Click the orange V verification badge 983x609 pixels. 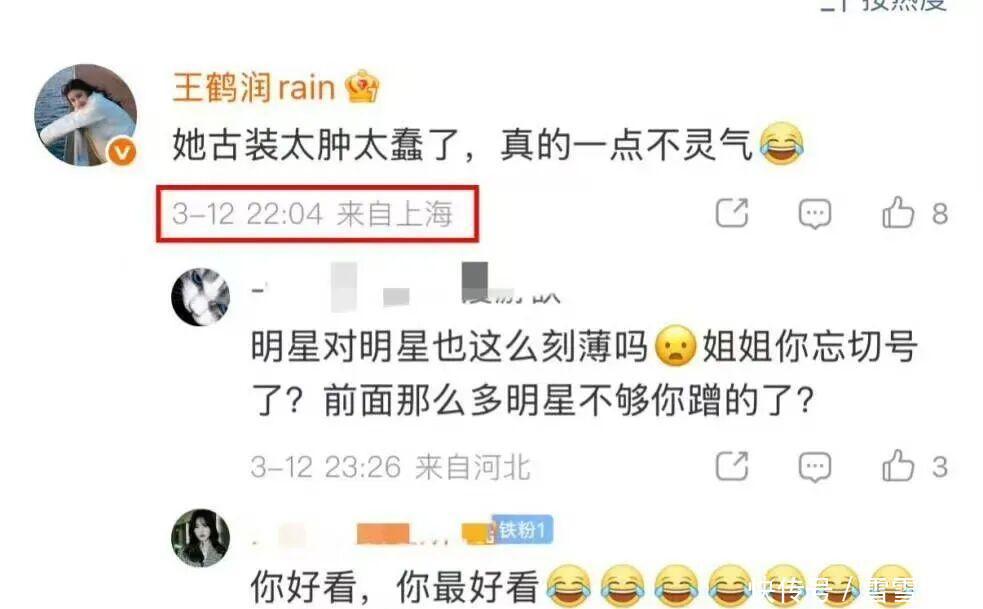[122, 152]
